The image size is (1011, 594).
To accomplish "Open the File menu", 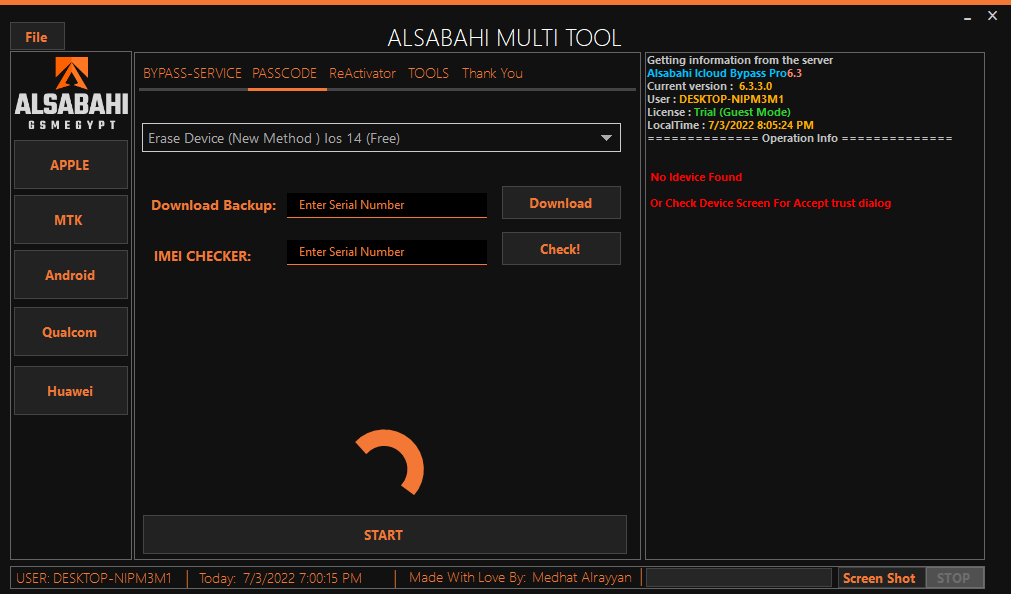I will [x=36, y=36].
